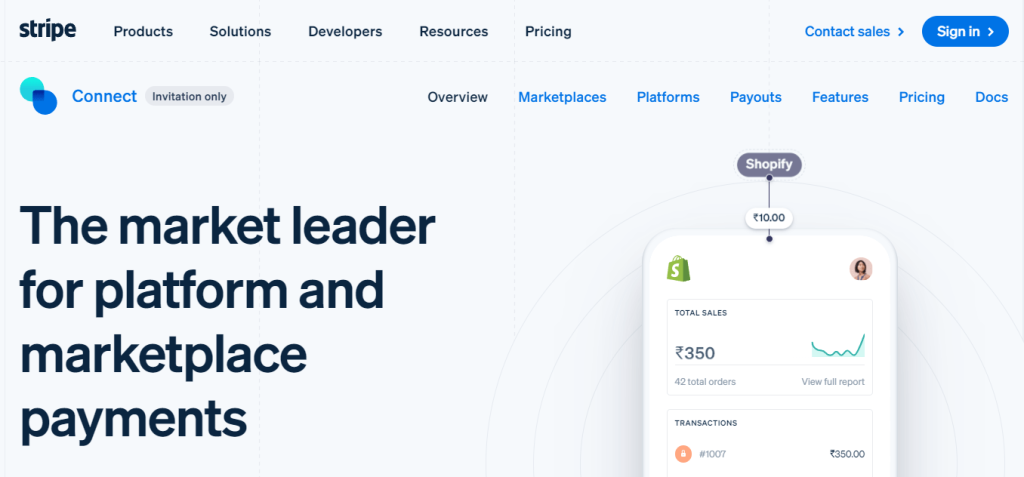Screen dimensions: 1024x477
Task: Open the Docs tab
Action: point(991,97)
